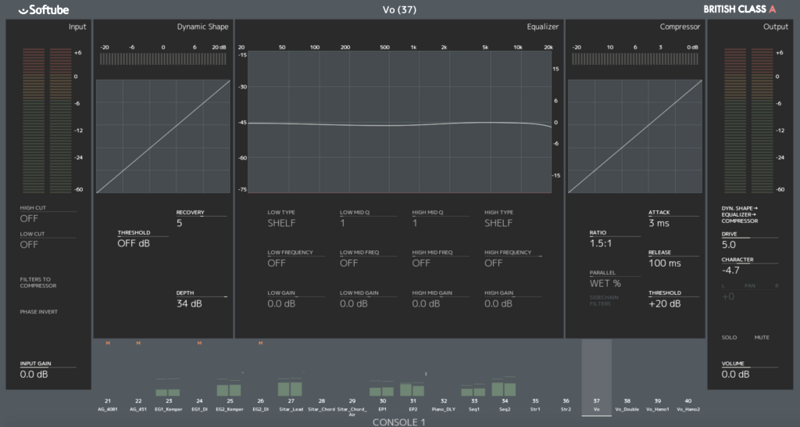This screenshot has width=800, height=427.
Task: Adjust Low Frequency parameter
Action: point(295,259)
